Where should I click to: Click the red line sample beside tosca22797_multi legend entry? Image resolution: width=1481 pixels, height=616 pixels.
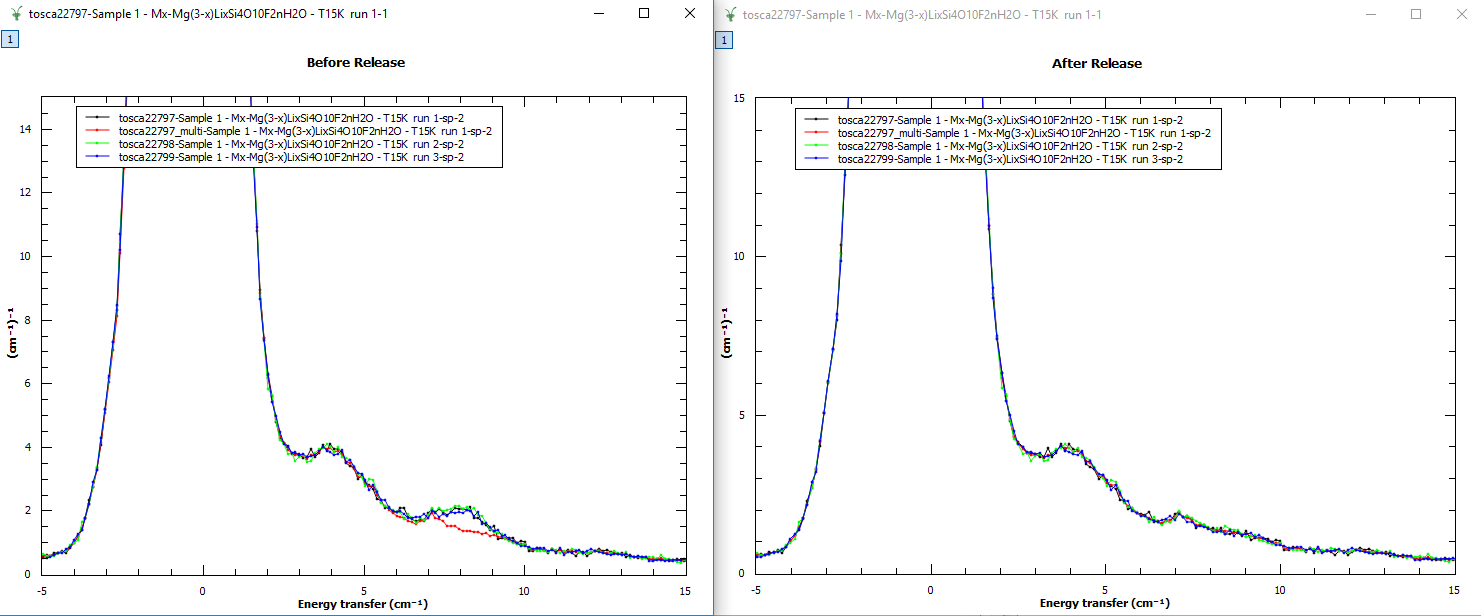click(x=97, y=131)
